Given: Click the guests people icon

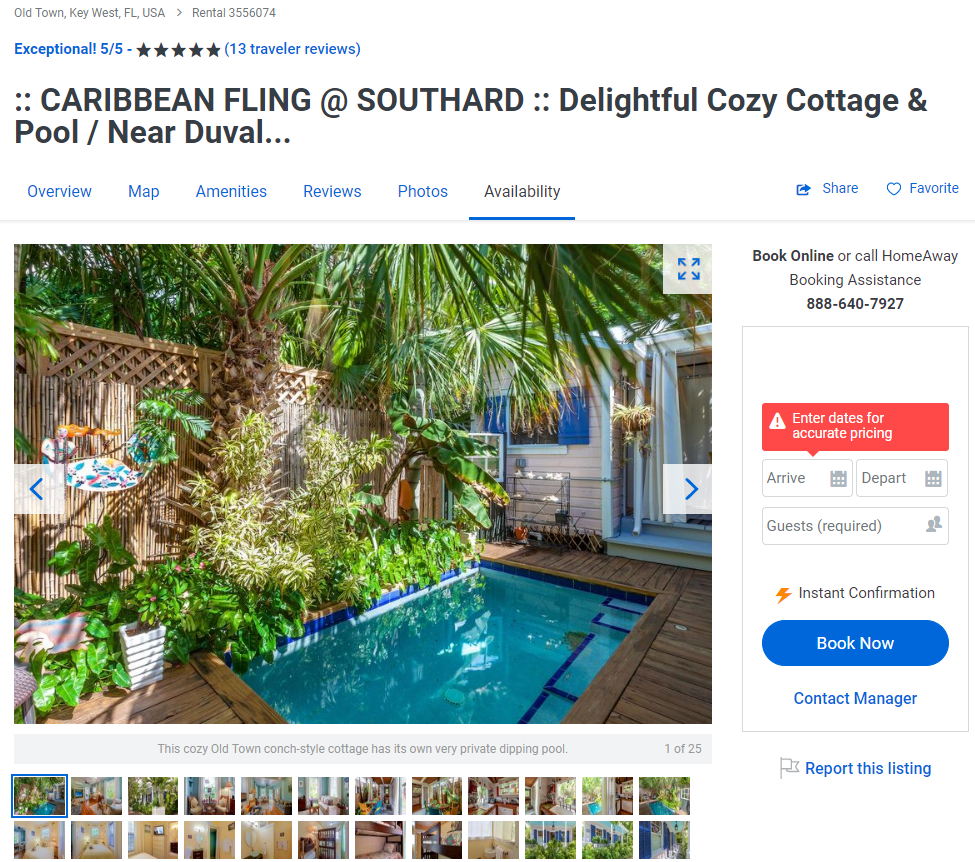Looking at the screenshot, I should point(934,525).
